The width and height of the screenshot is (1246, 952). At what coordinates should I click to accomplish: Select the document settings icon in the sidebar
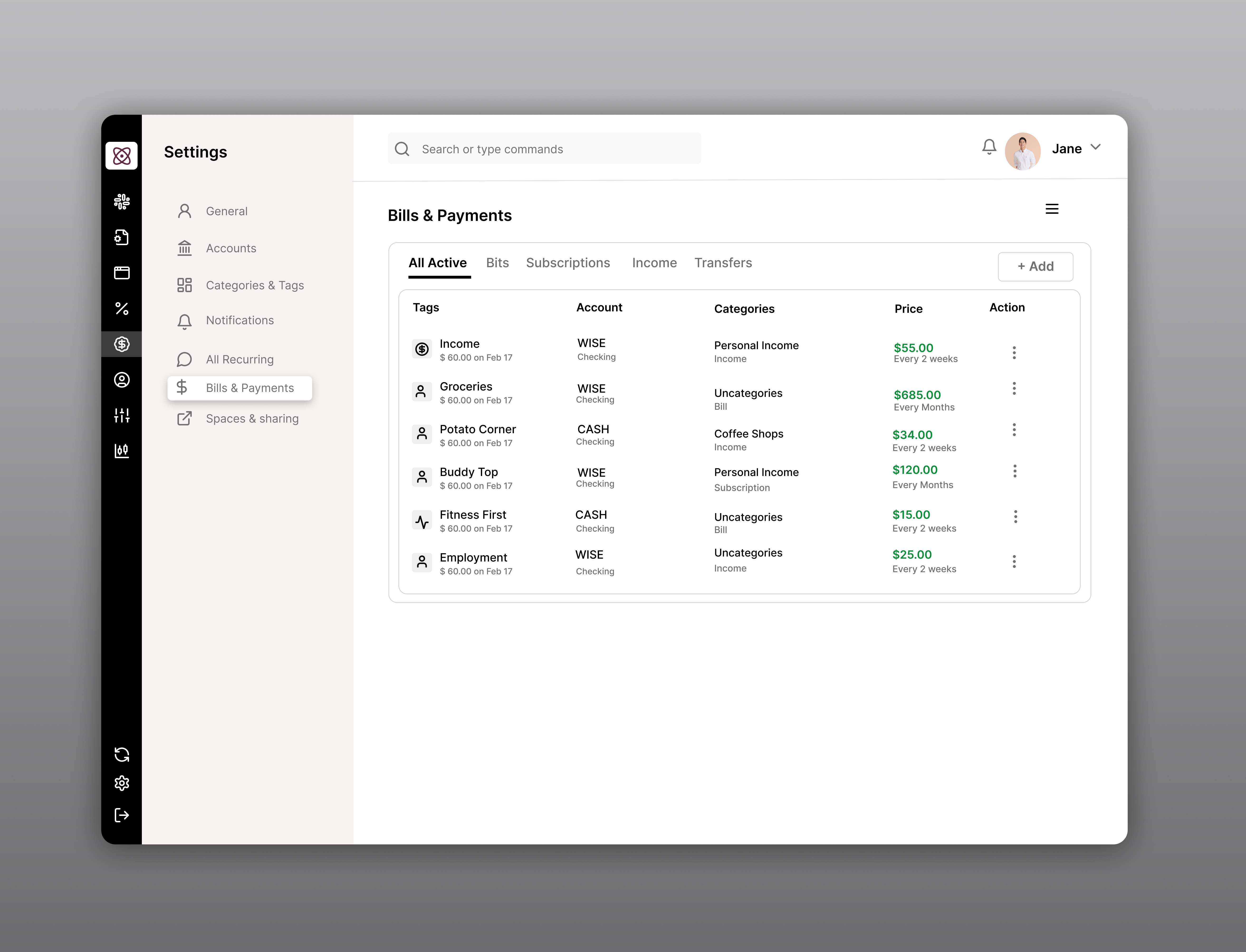(x=122, y=238)
